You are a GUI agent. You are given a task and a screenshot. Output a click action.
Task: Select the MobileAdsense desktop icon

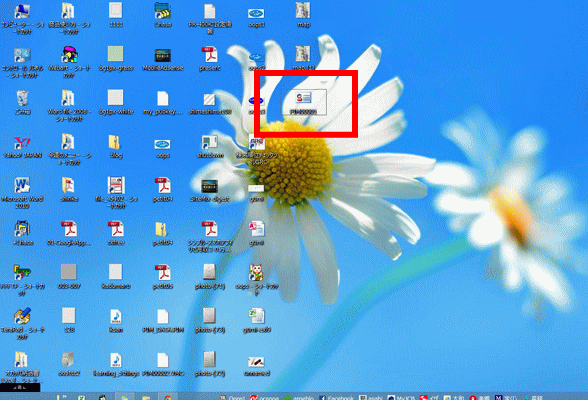coord(163,59)
